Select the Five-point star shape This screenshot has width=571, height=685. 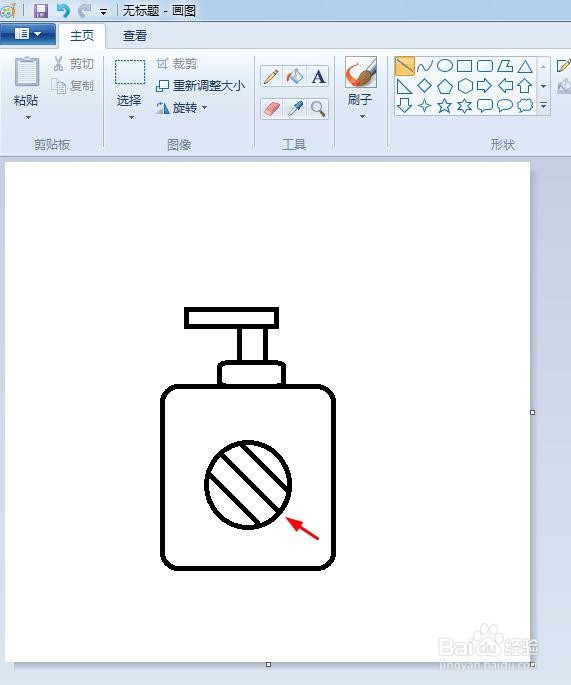click(x=445, y=106)
